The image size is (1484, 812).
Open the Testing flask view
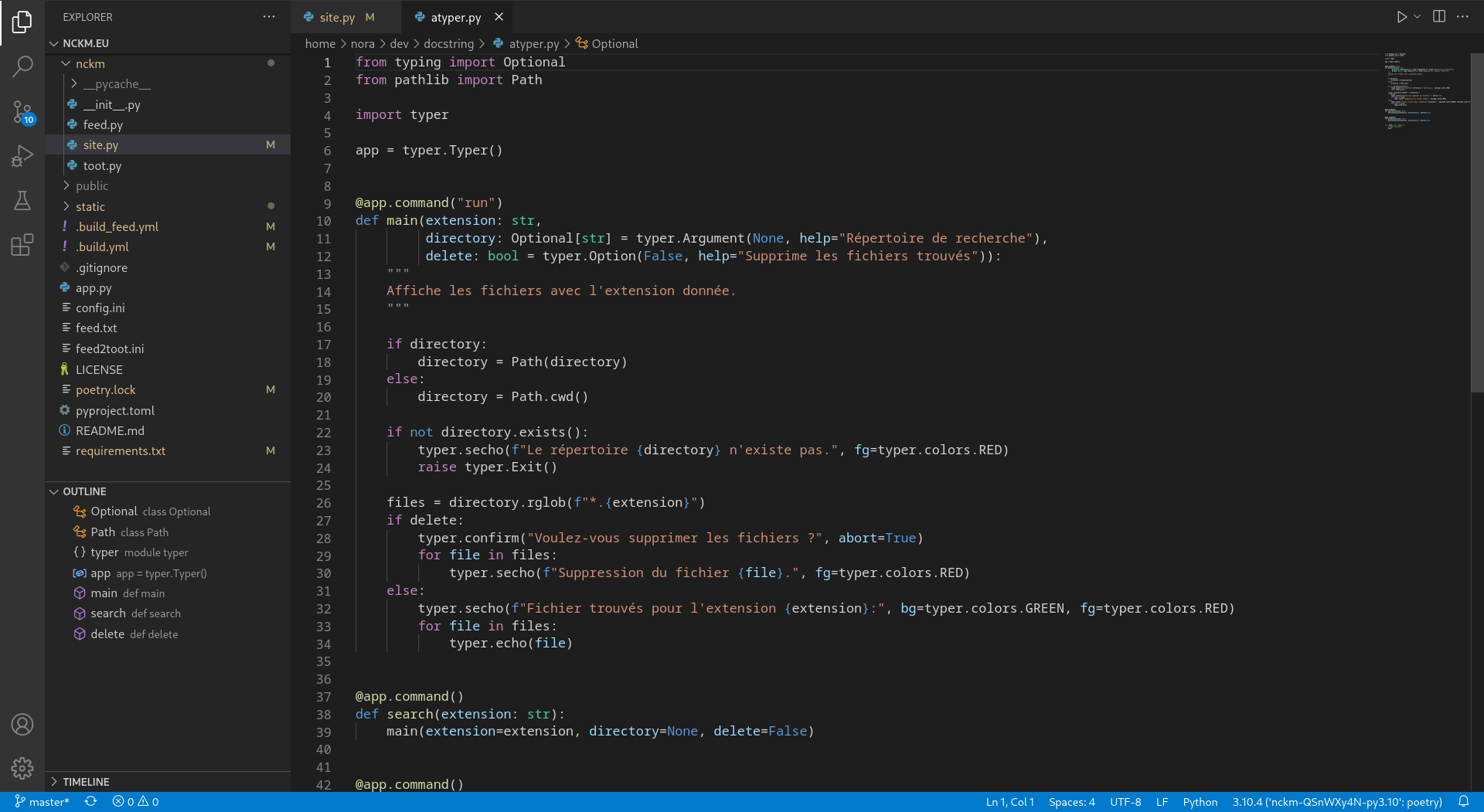click(22, 201)
